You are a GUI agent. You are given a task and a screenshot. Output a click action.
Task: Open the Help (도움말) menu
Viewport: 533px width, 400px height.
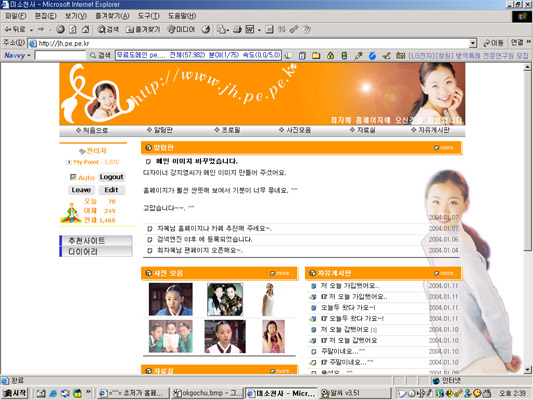coord(182,16)
